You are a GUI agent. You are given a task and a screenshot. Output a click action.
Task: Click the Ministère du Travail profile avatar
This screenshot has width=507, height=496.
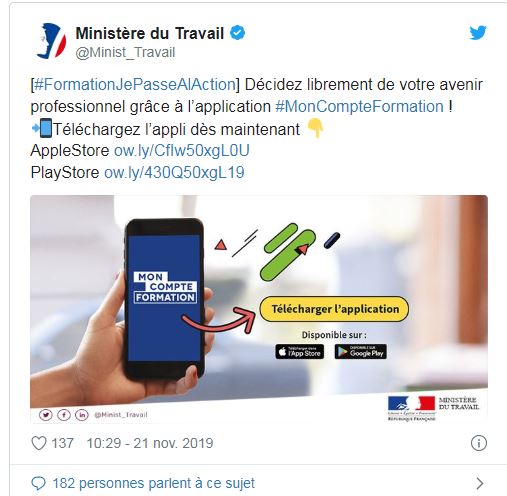pos(51,41)
